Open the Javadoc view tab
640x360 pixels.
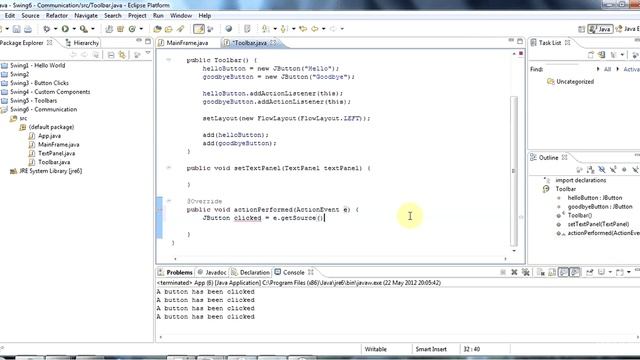pyautogui.click(x=212, y=272)
